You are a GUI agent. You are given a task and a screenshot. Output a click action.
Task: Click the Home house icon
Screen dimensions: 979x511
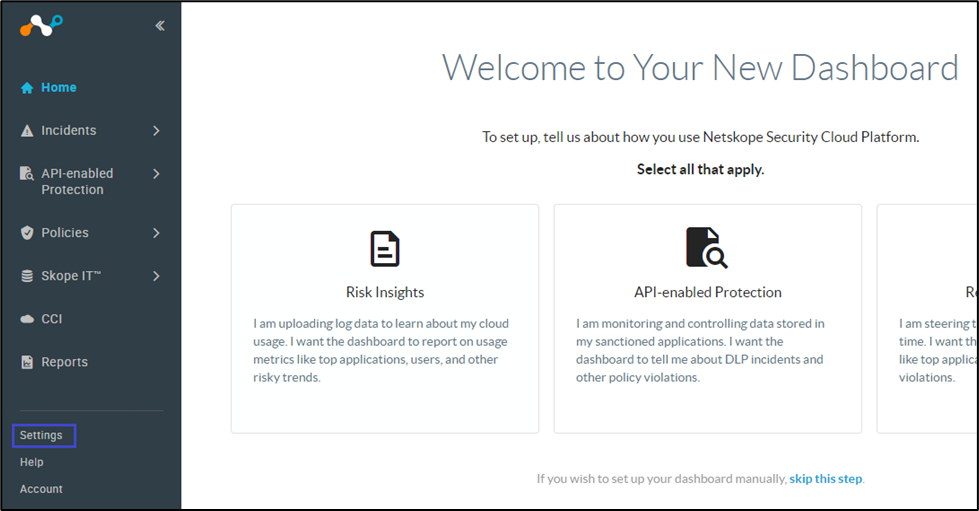coord(27,88)
